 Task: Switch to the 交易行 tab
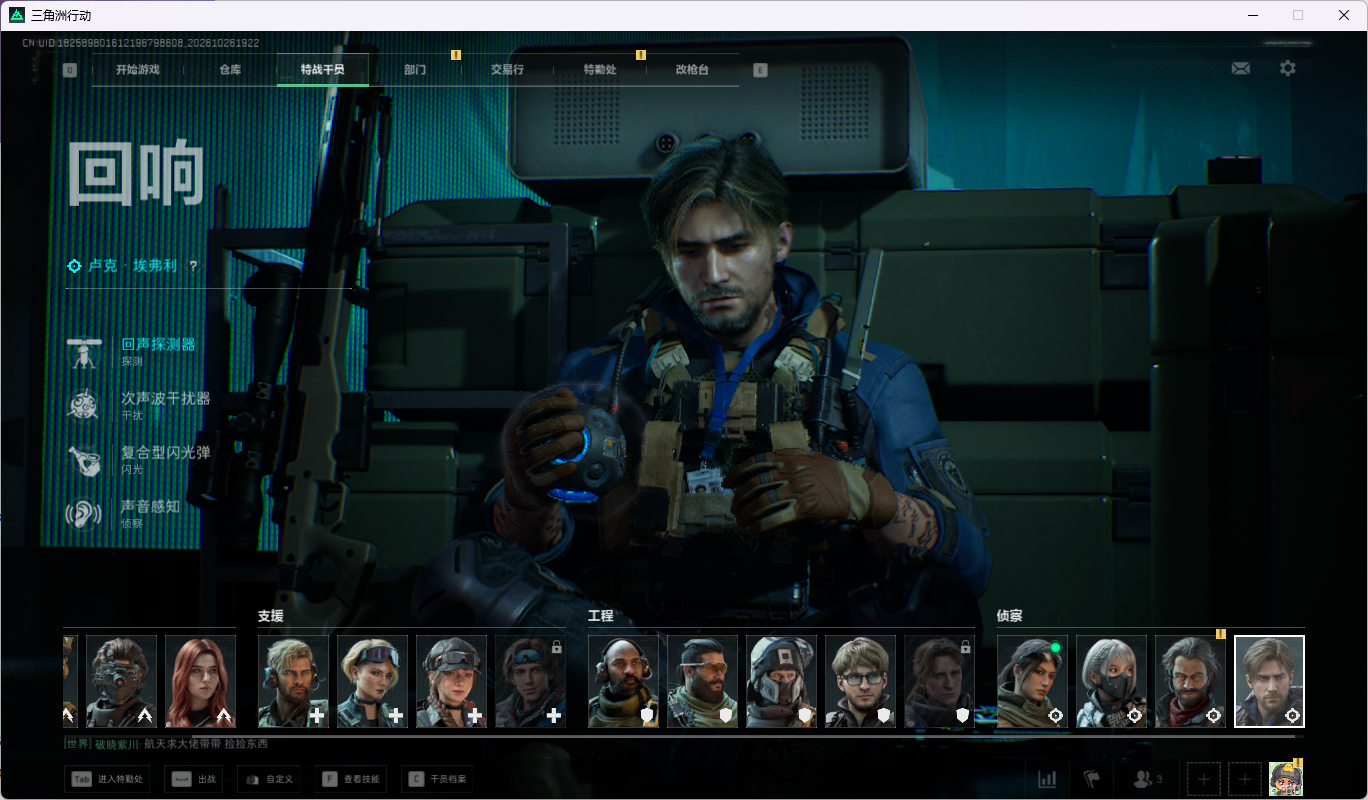[x=507, y=70]
